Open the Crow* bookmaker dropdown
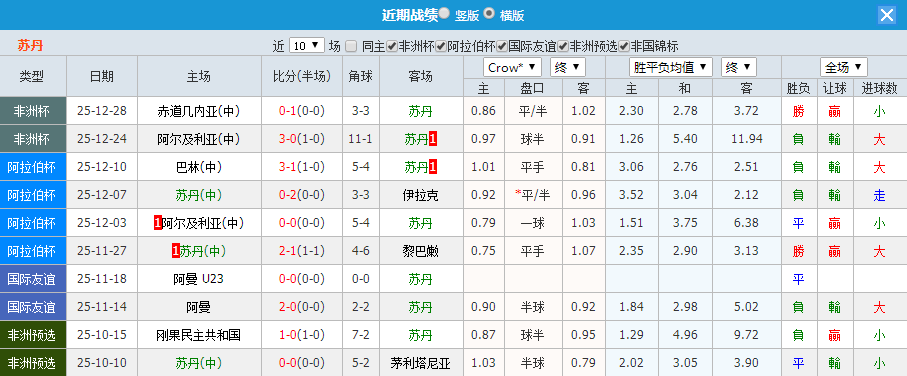This screenshot has width=907, height=376. (x=512, y=67)
